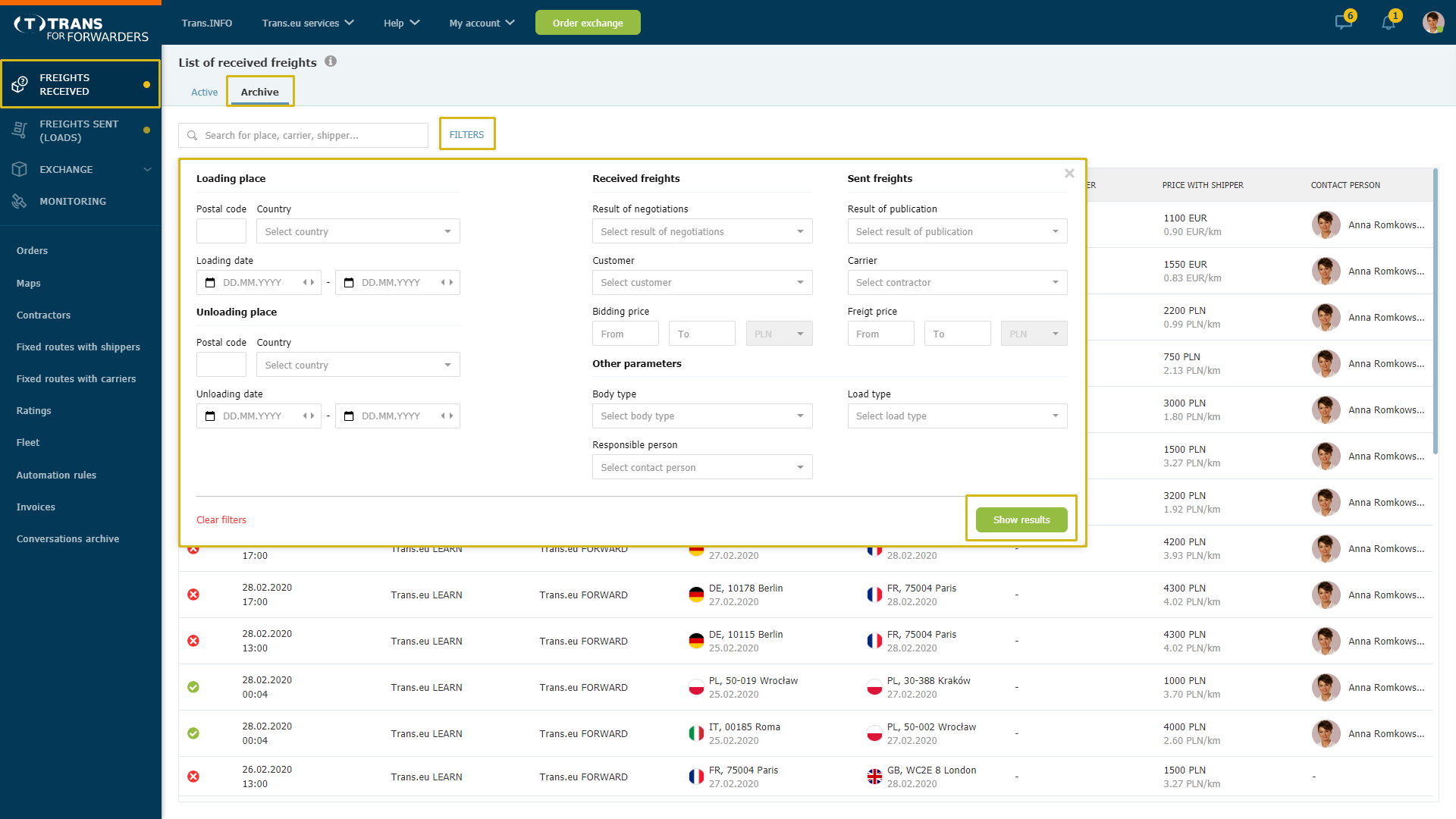Click the freight search input field
This screenshot has width=1456, height=819.
tap(303, 135)
